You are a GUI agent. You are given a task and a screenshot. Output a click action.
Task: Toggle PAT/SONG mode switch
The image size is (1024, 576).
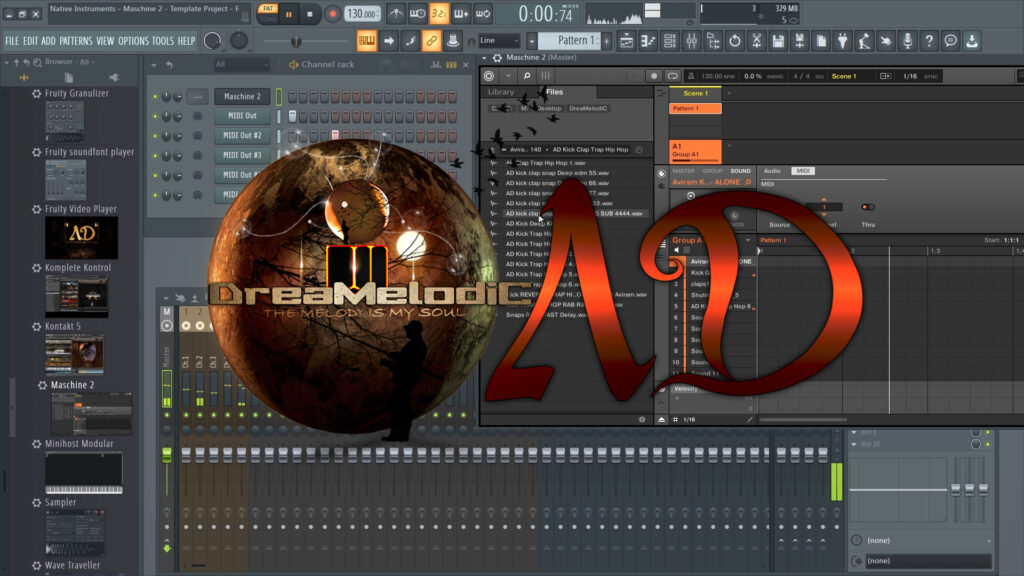(x=268, y=14)
